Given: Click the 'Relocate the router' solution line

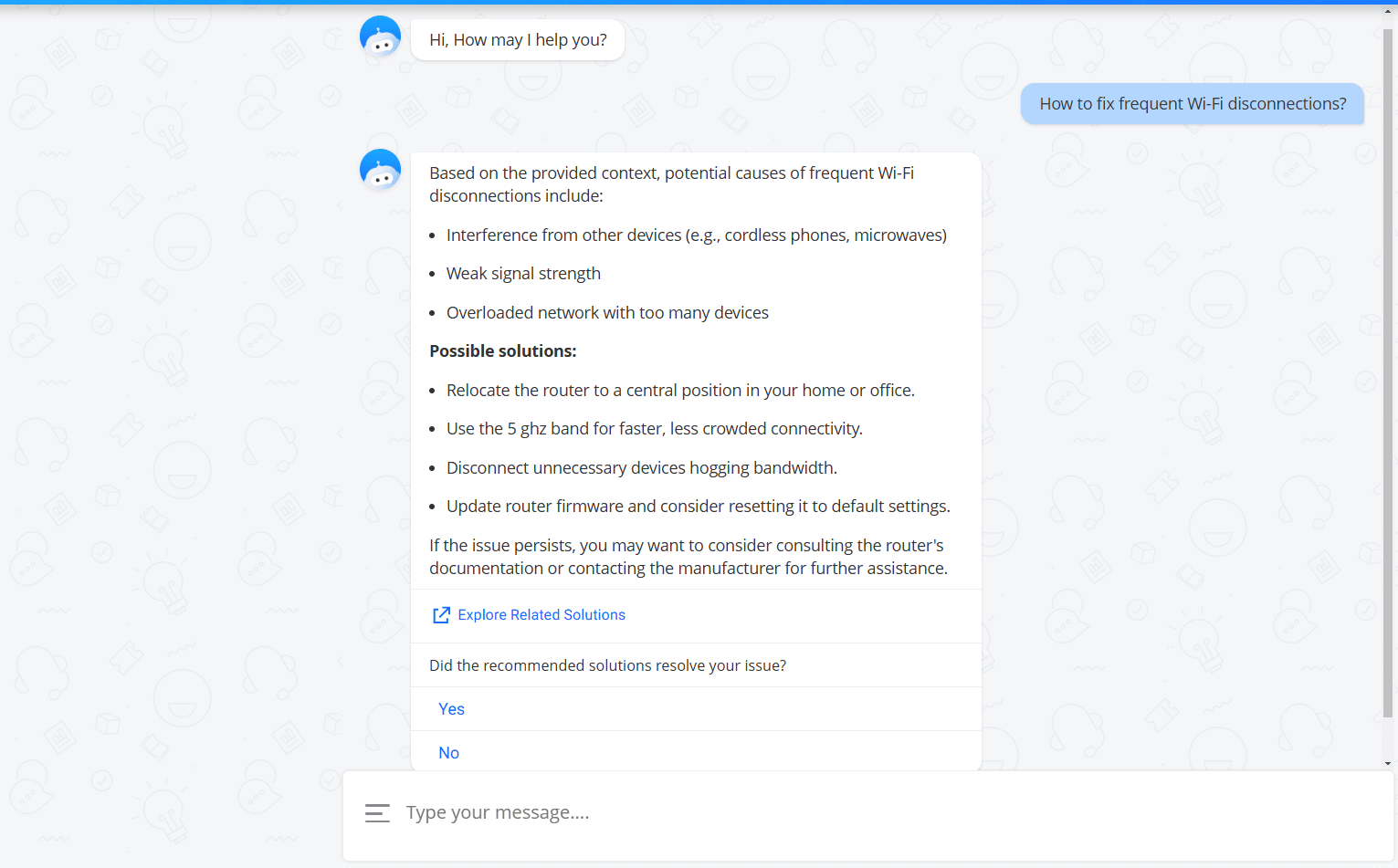Looking at the screenshot, I should click(680, 391).
